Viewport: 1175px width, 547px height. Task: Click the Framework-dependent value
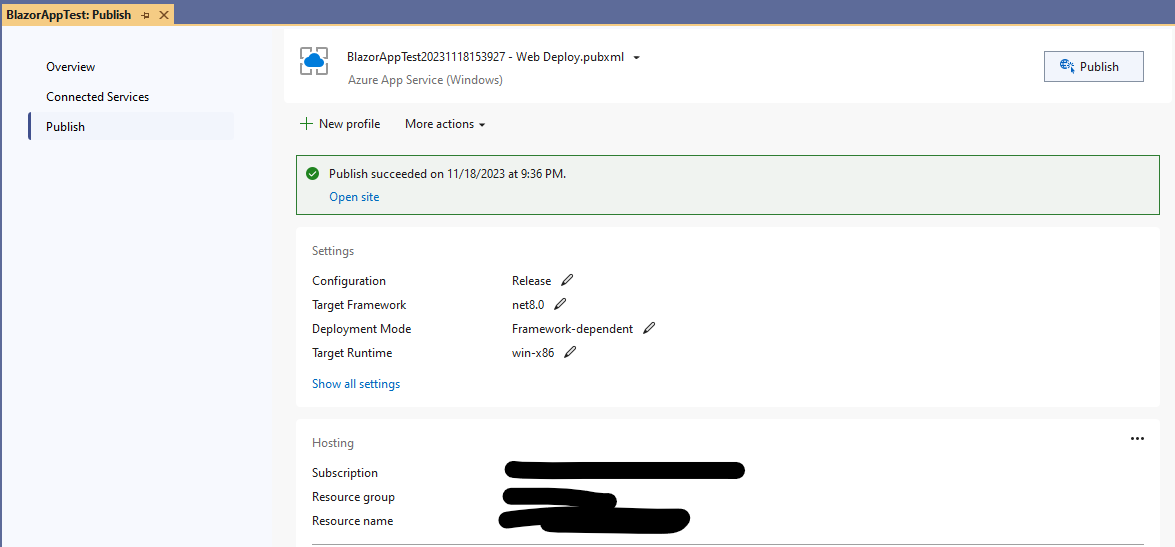tap(573, 329)
